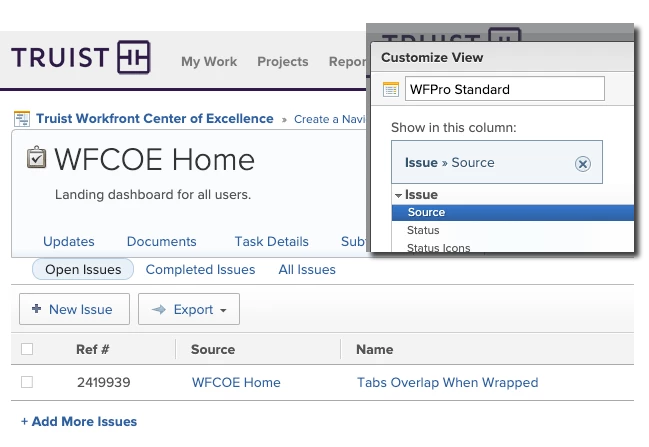Click the Landing dashboard for all users text
The height and width of the screenshot is (447, 649).
(153, 195)
